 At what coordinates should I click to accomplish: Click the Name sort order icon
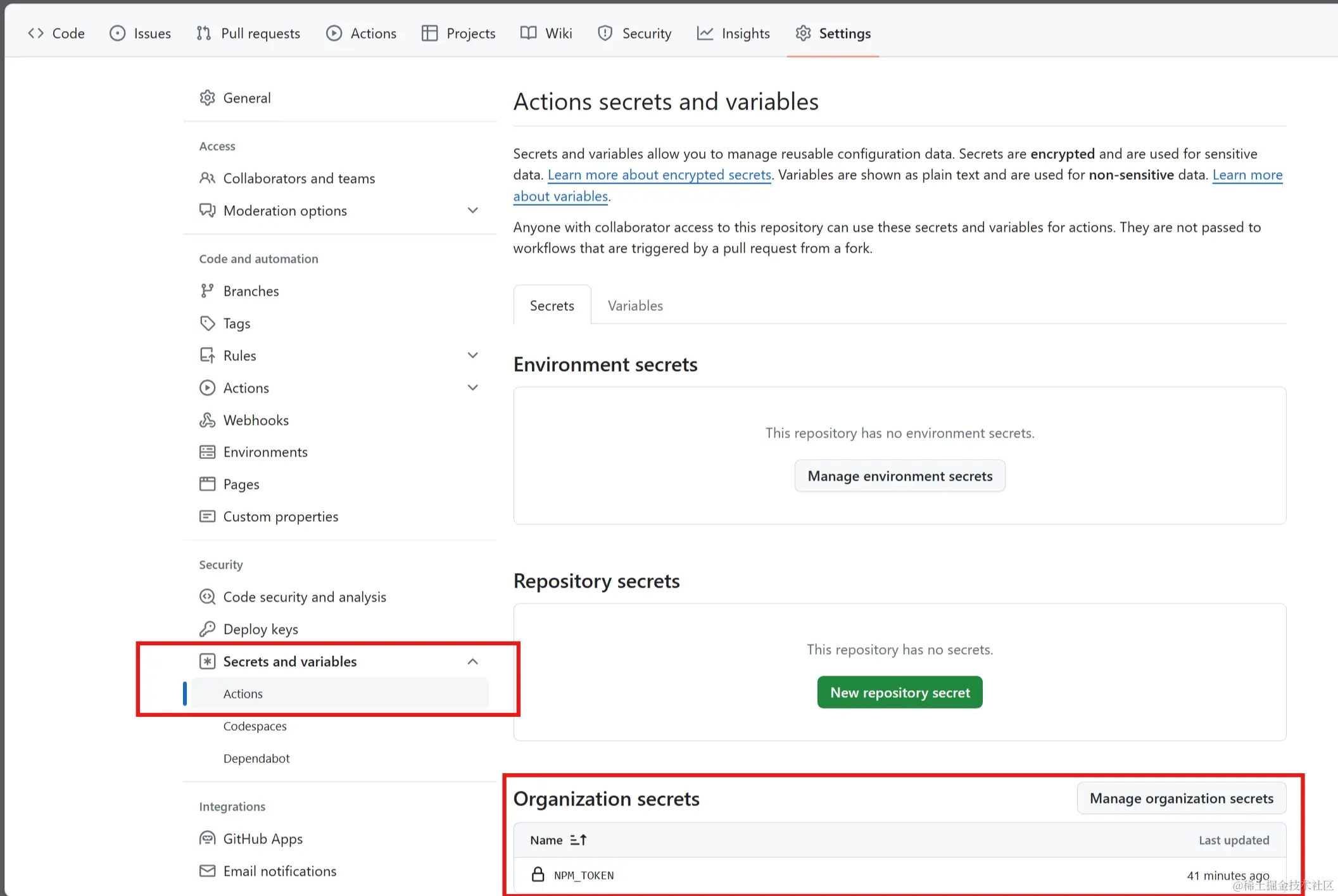pos(578,840)
